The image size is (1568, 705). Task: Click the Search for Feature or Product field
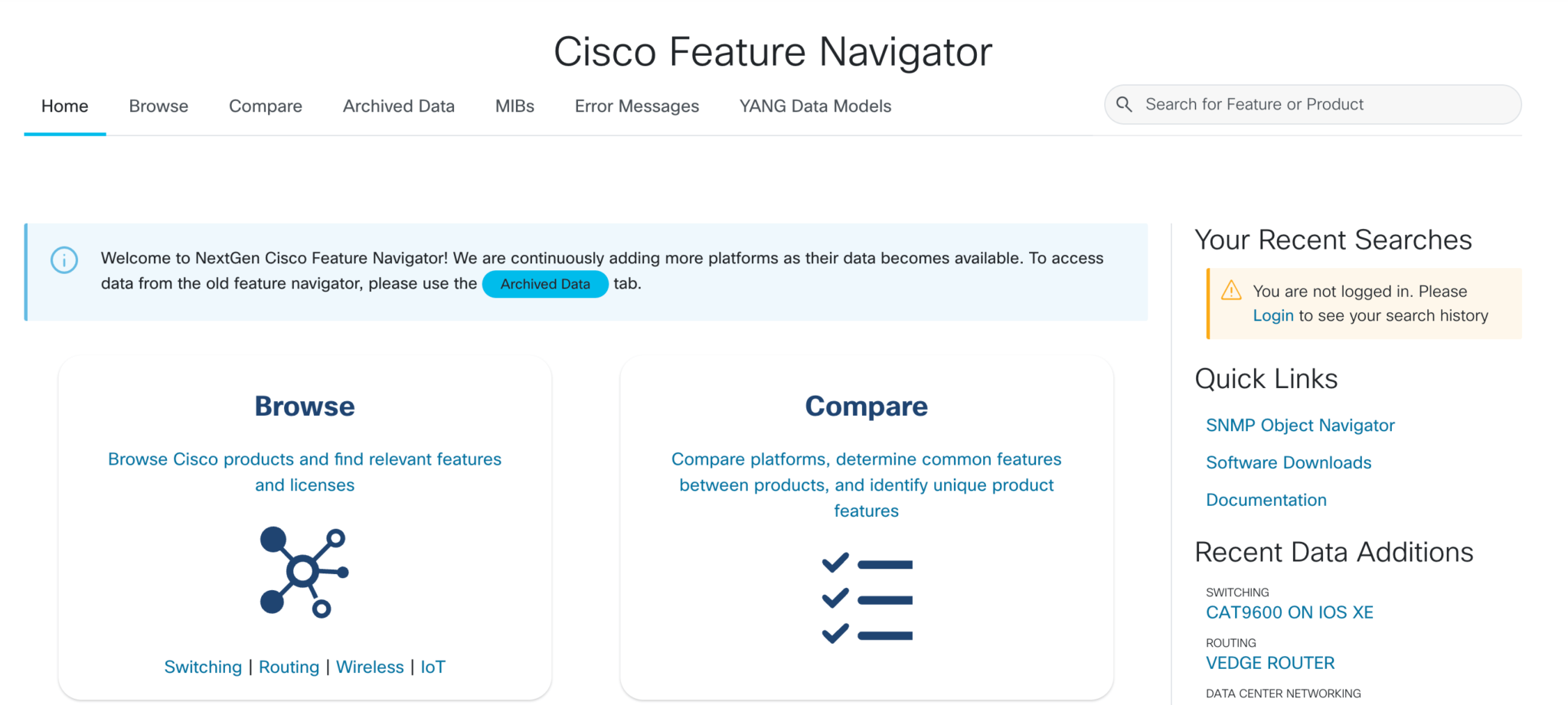[x=1302, y=104]
